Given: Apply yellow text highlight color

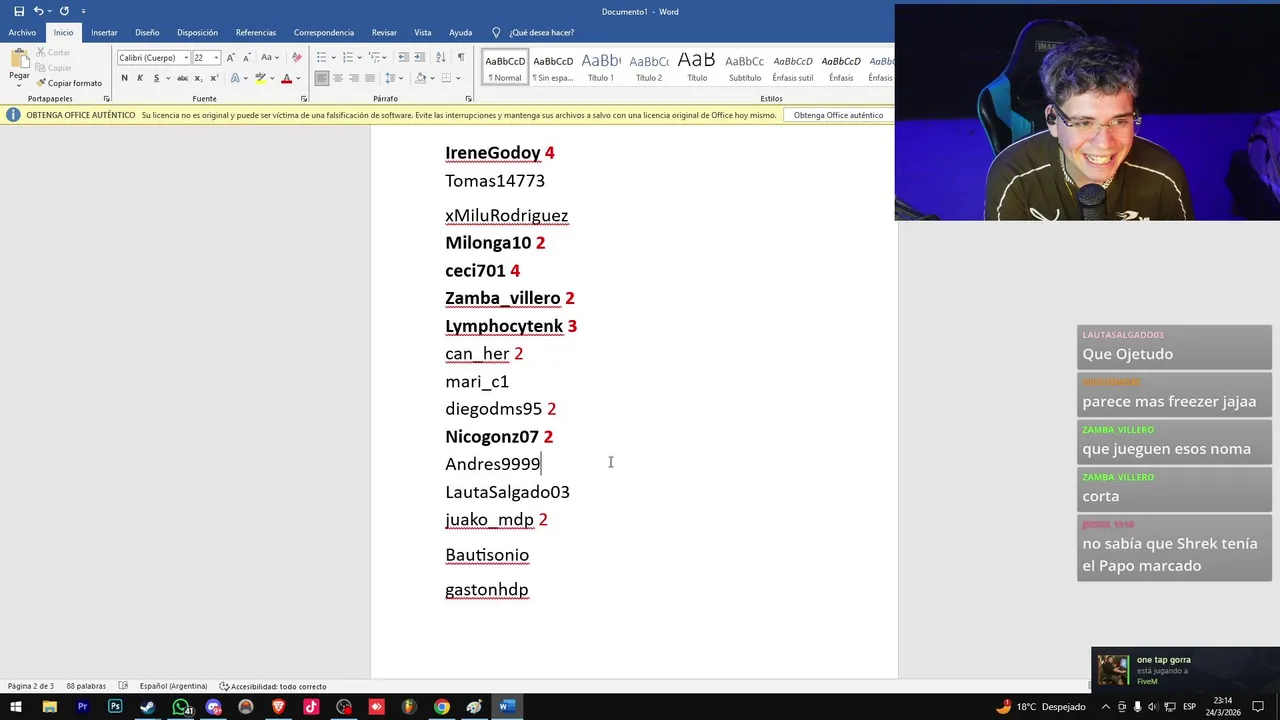Looking at the screenshot, I should click(260, 78).
